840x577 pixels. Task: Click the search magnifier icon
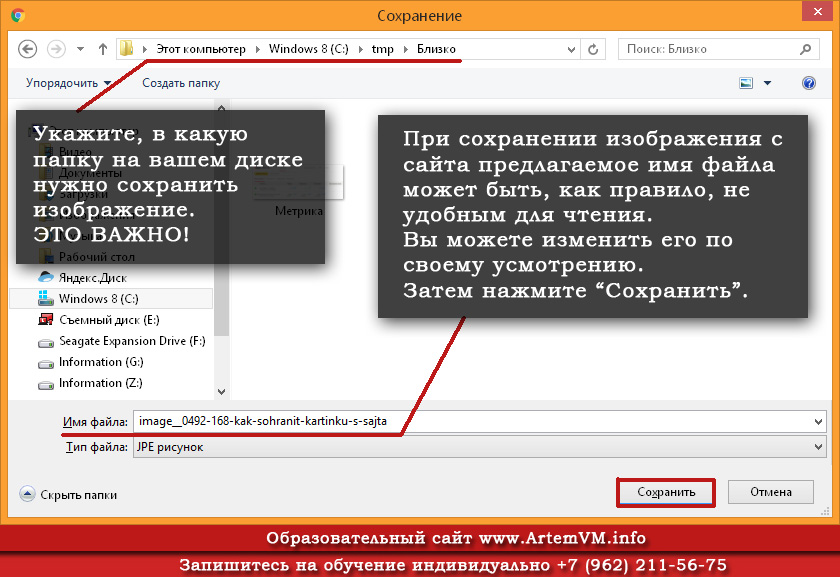point(805,49)
